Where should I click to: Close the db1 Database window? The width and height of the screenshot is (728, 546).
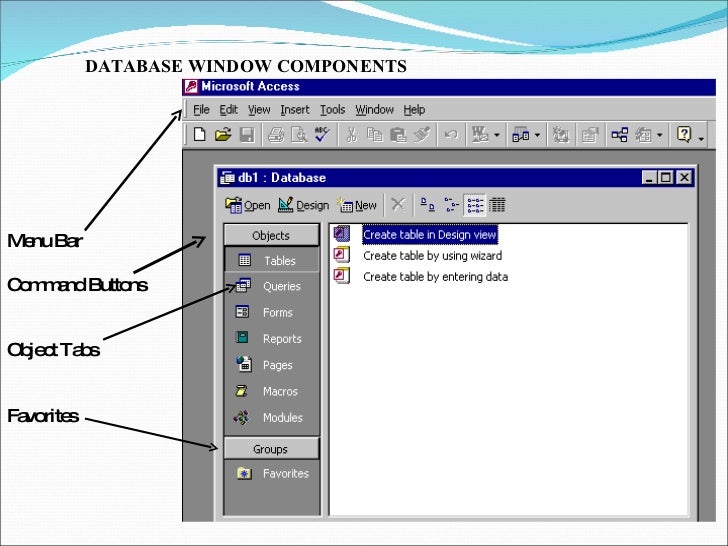coord(684,177)
